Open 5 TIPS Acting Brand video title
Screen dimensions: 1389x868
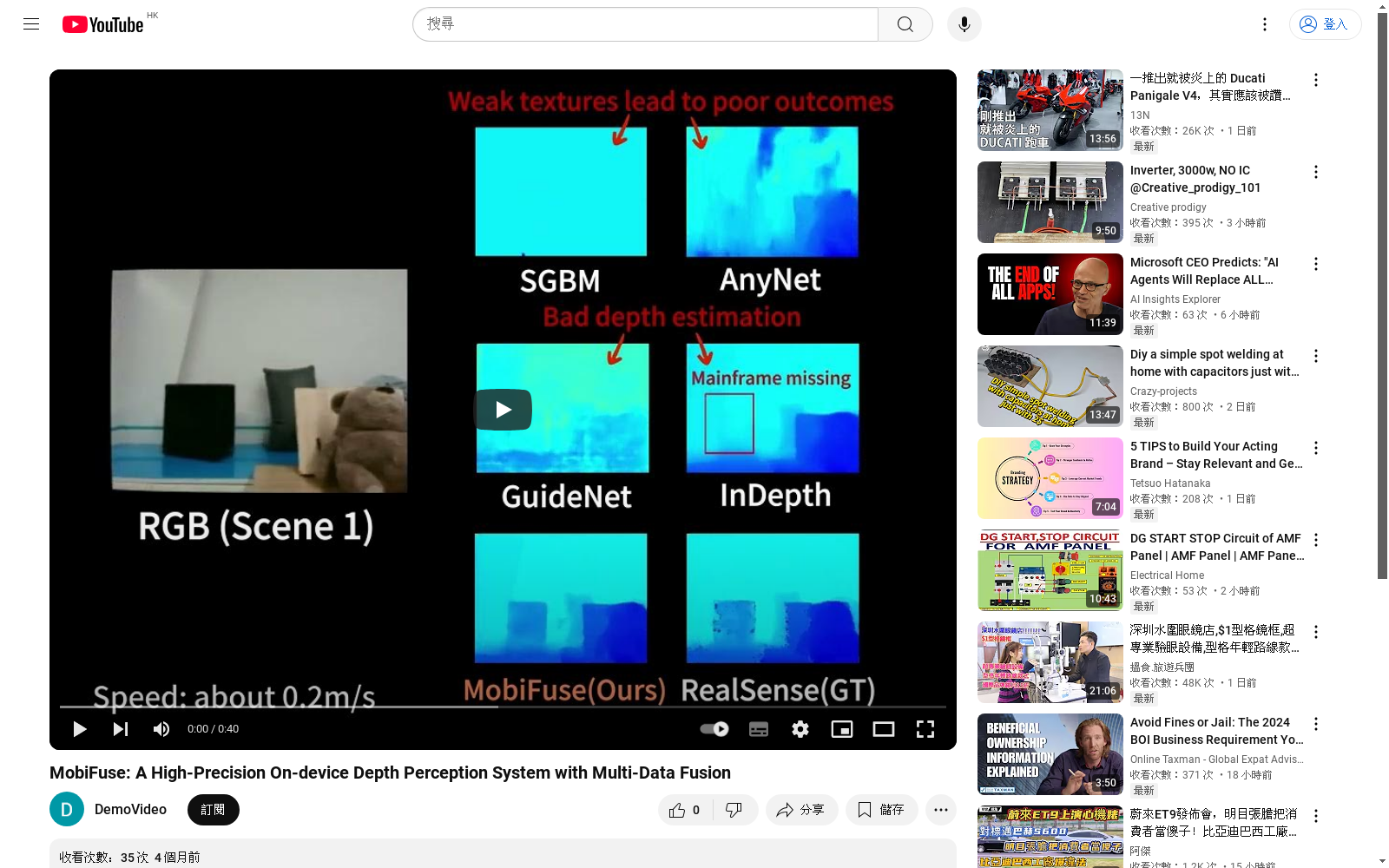coord(1216,455)
